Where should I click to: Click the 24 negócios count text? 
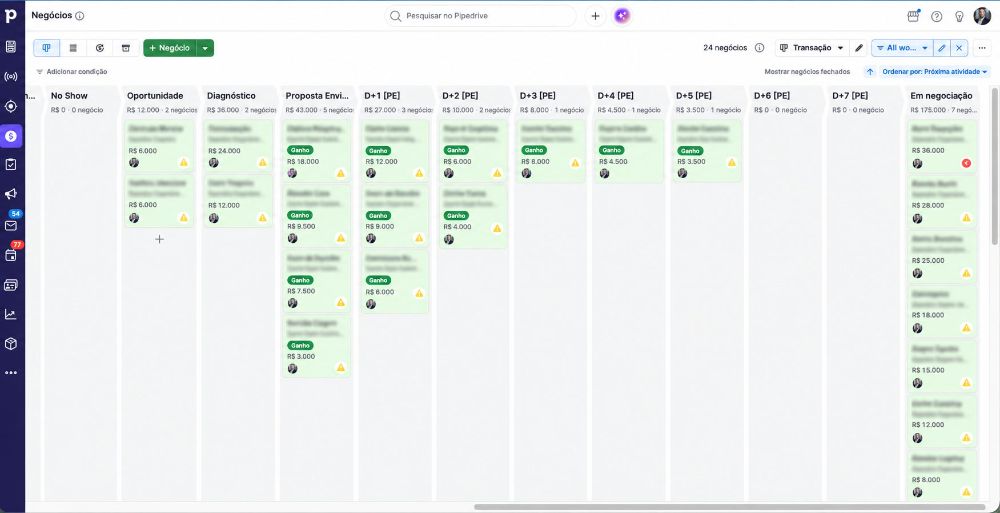(725, 48)
